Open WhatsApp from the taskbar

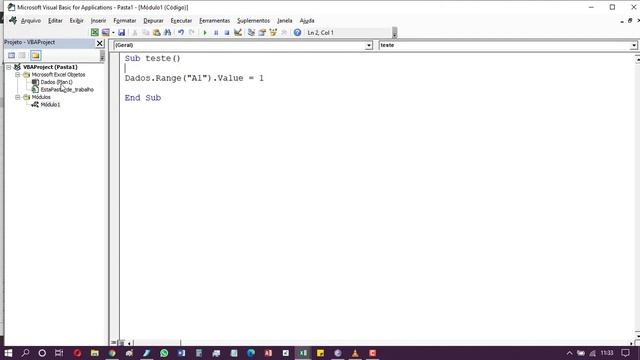coord(164,353)
